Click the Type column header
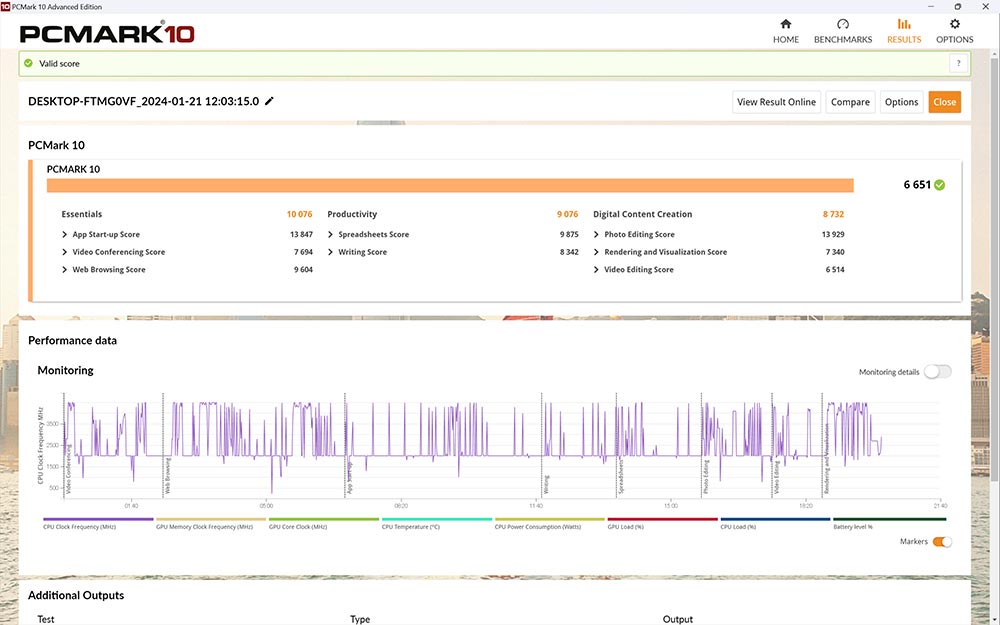This screenshot has height=625, width=1000. 360,619
